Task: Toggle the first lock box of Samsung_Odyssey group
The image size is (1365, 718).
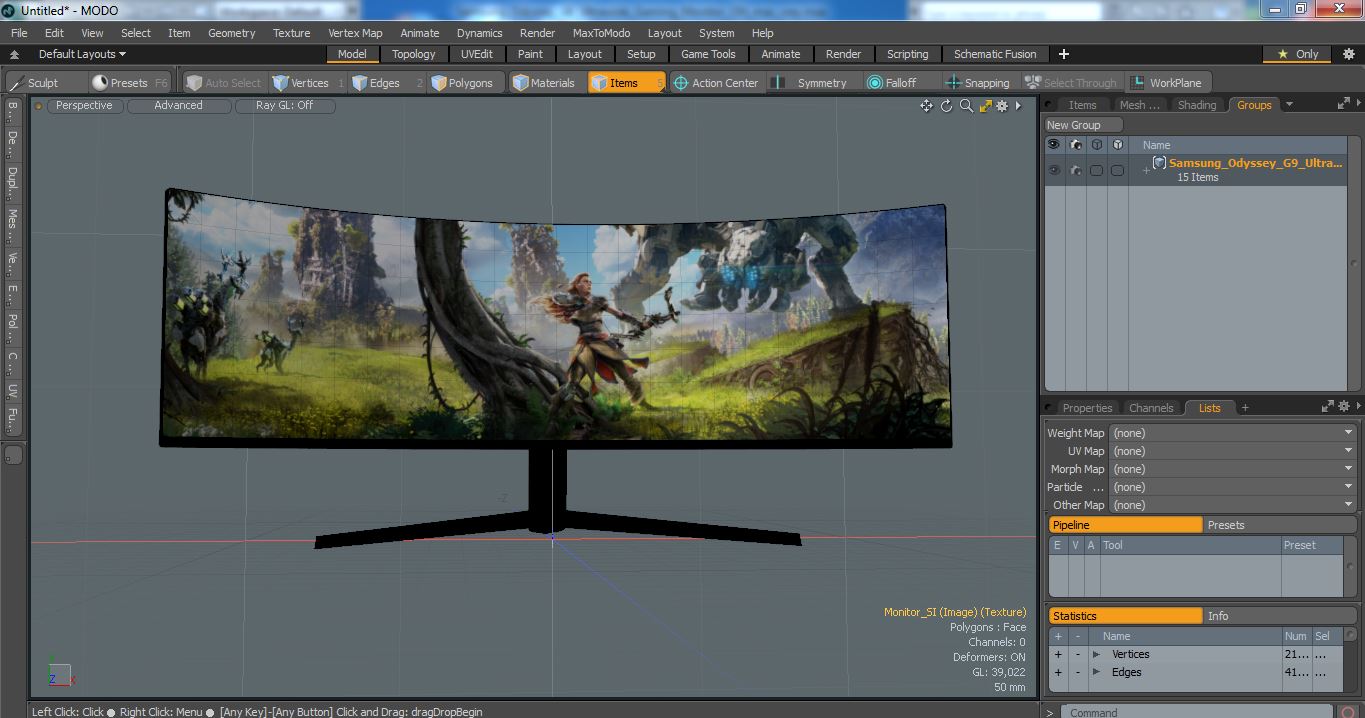Action: coord(1097,171)
